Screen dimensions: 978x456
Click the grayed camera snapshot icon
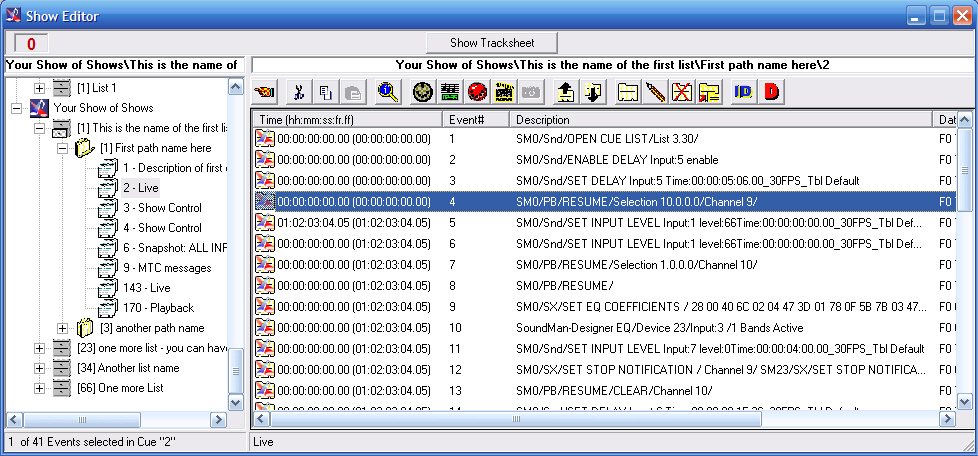[530, 92]
